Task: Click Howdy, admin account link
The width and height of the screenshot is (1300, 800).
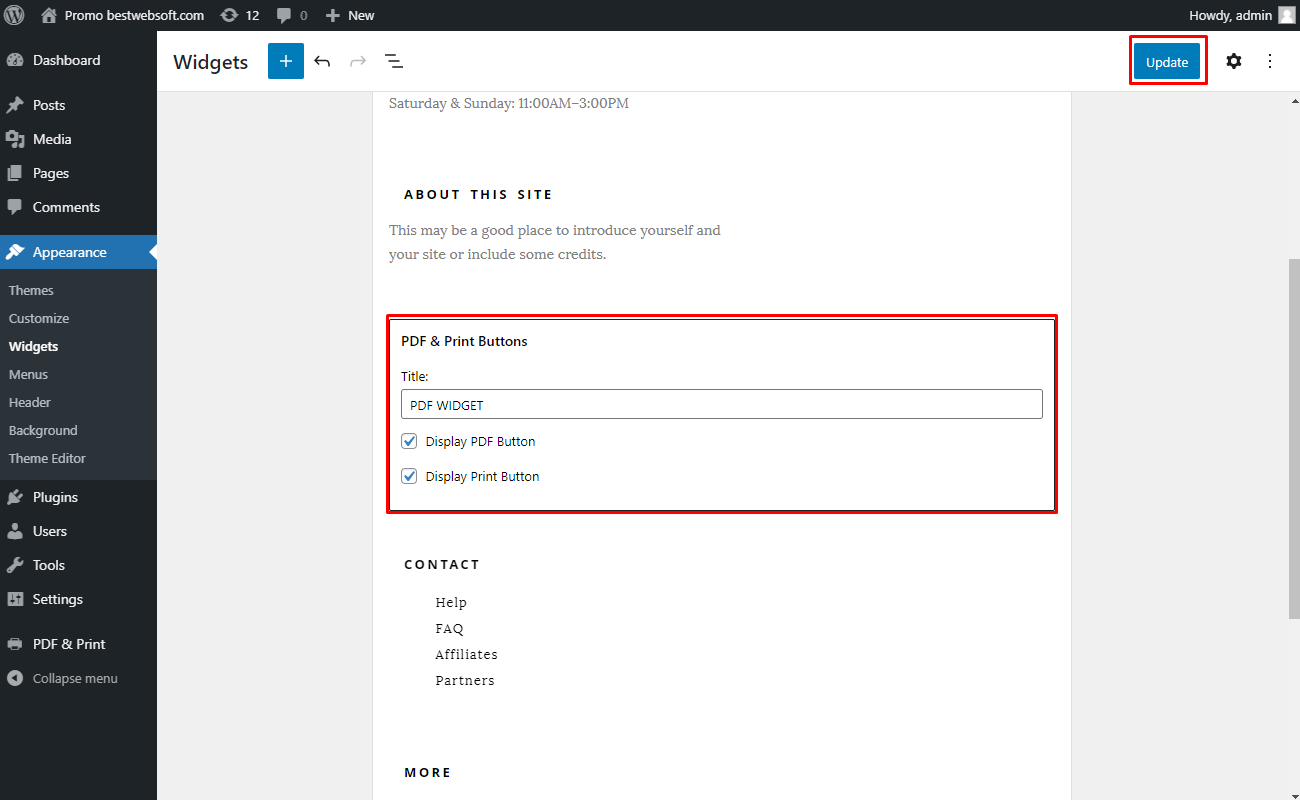Action: [x=1230, y=15]
